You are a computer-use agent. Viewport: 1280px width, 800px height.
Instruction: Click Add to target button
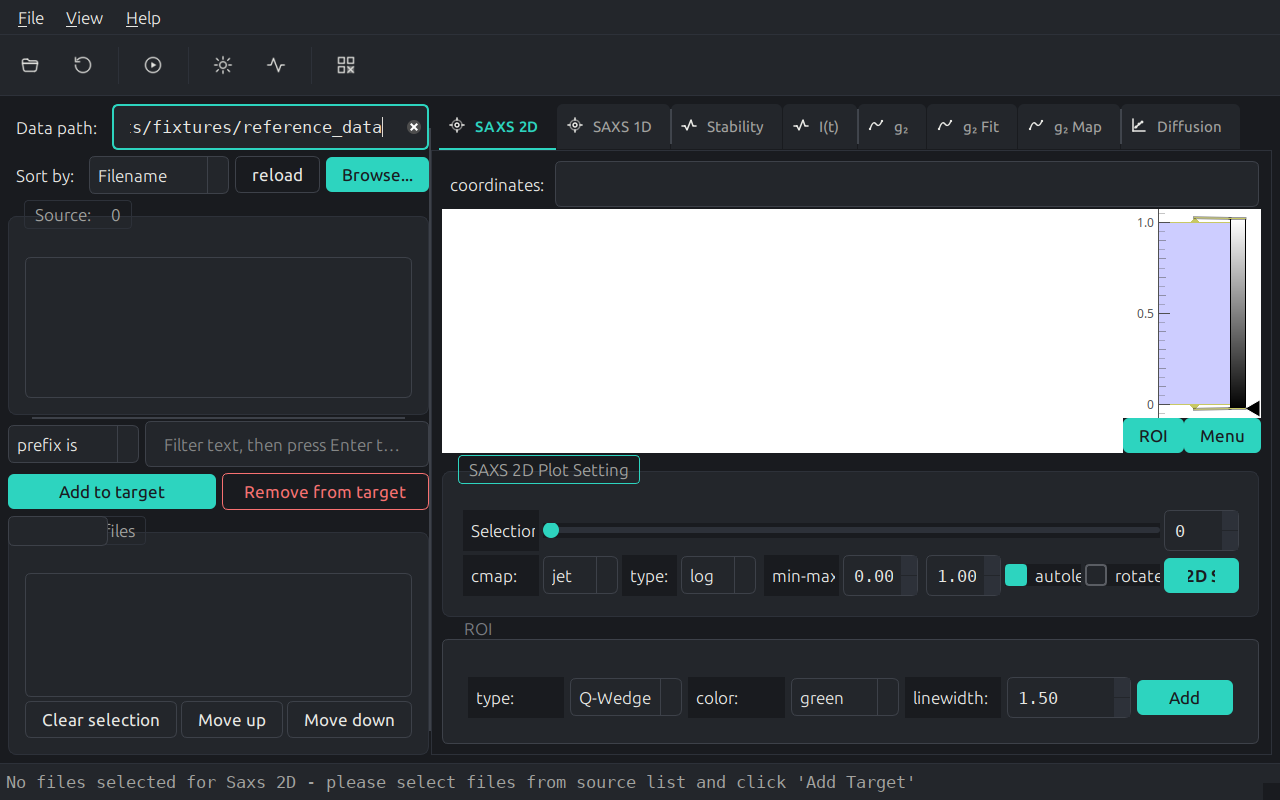[x=112, y=492]
